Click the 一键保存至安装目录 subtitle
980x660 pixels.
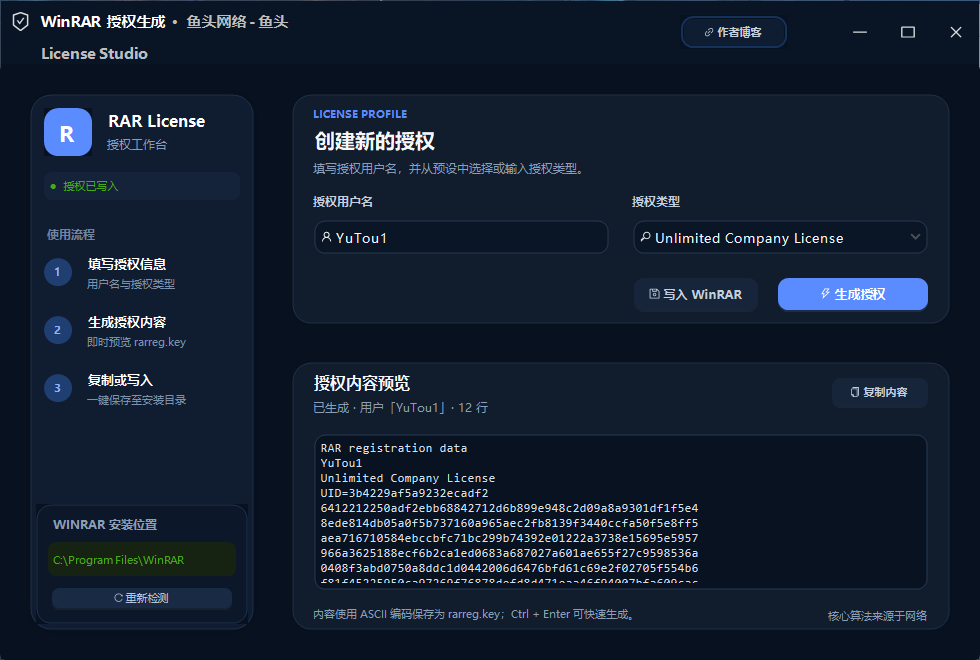[x=136, y=400]
